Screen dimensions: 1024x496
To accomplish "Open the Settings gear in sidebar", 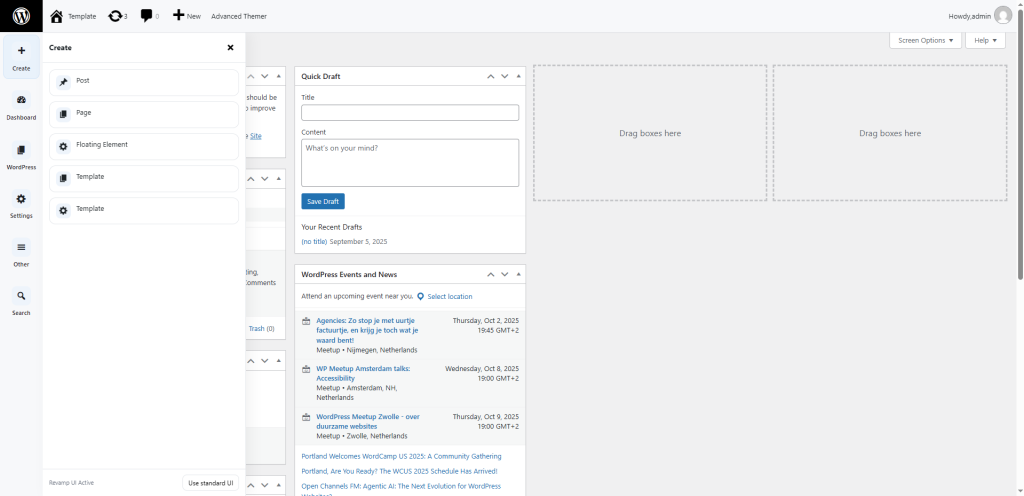I will click(21, 199).
